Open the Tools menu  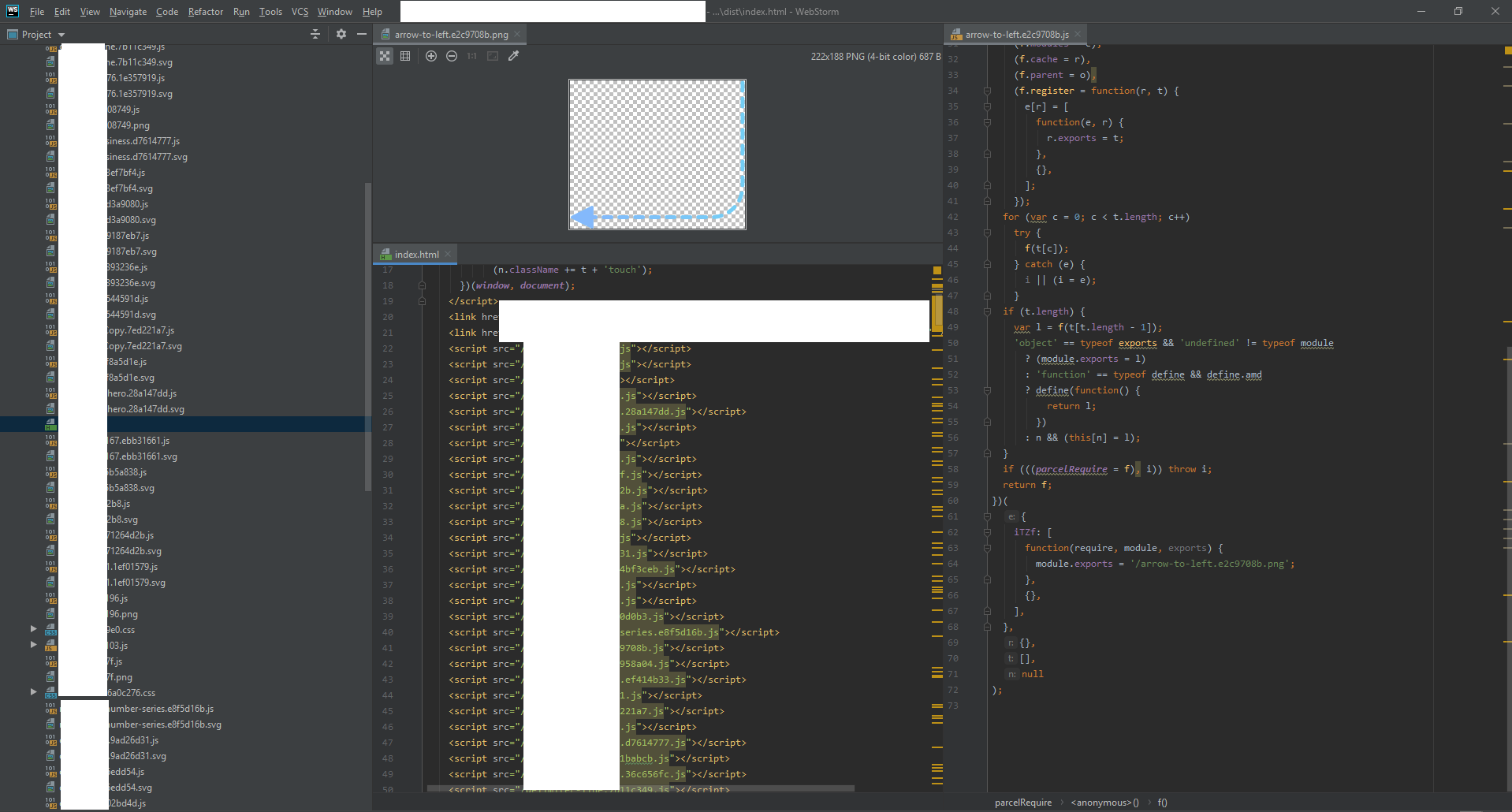[x=270, y=12]
